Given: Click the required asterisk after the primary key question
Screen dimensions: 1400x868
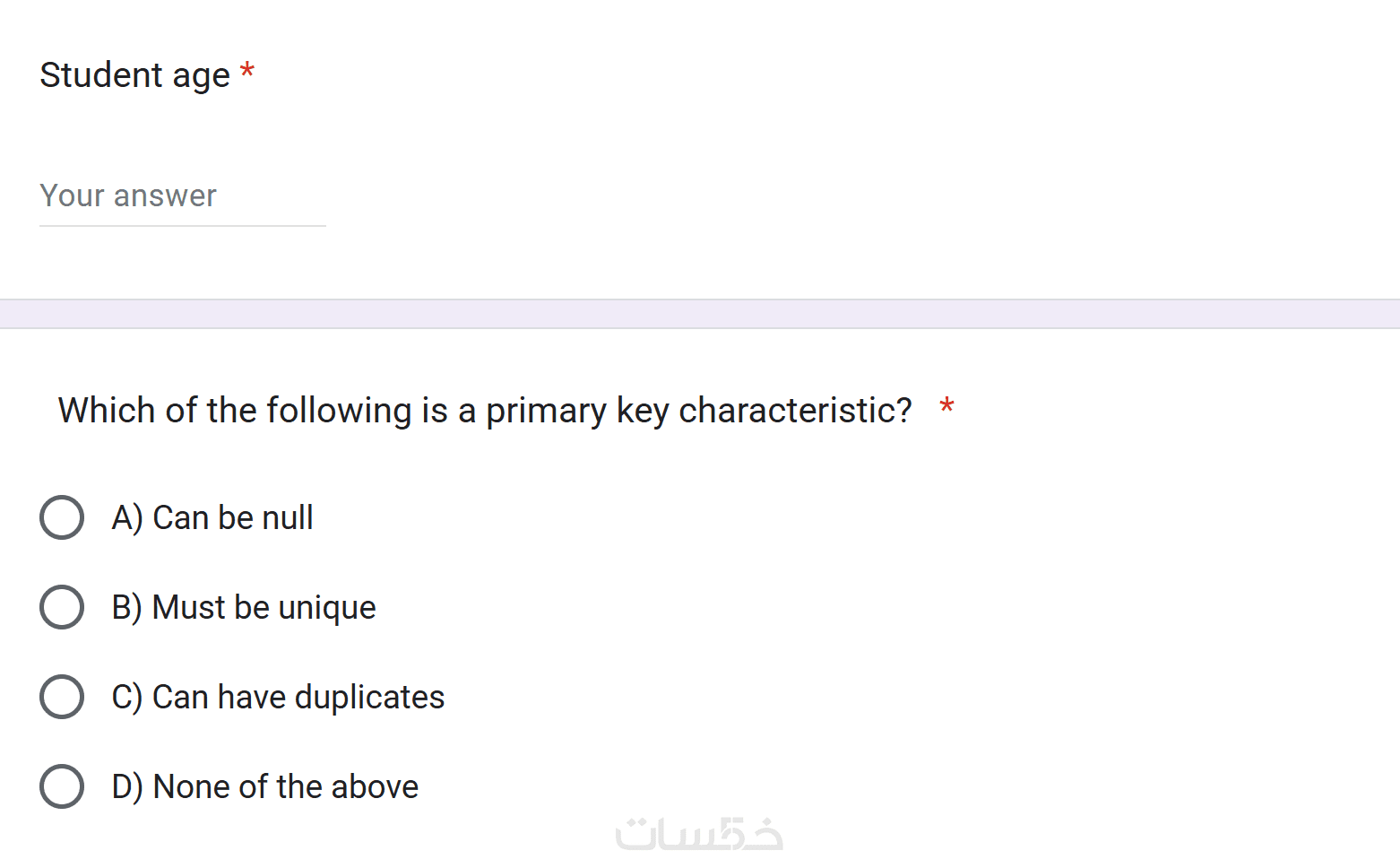Looking at the screenshot, I should click(x=946, y=407).
